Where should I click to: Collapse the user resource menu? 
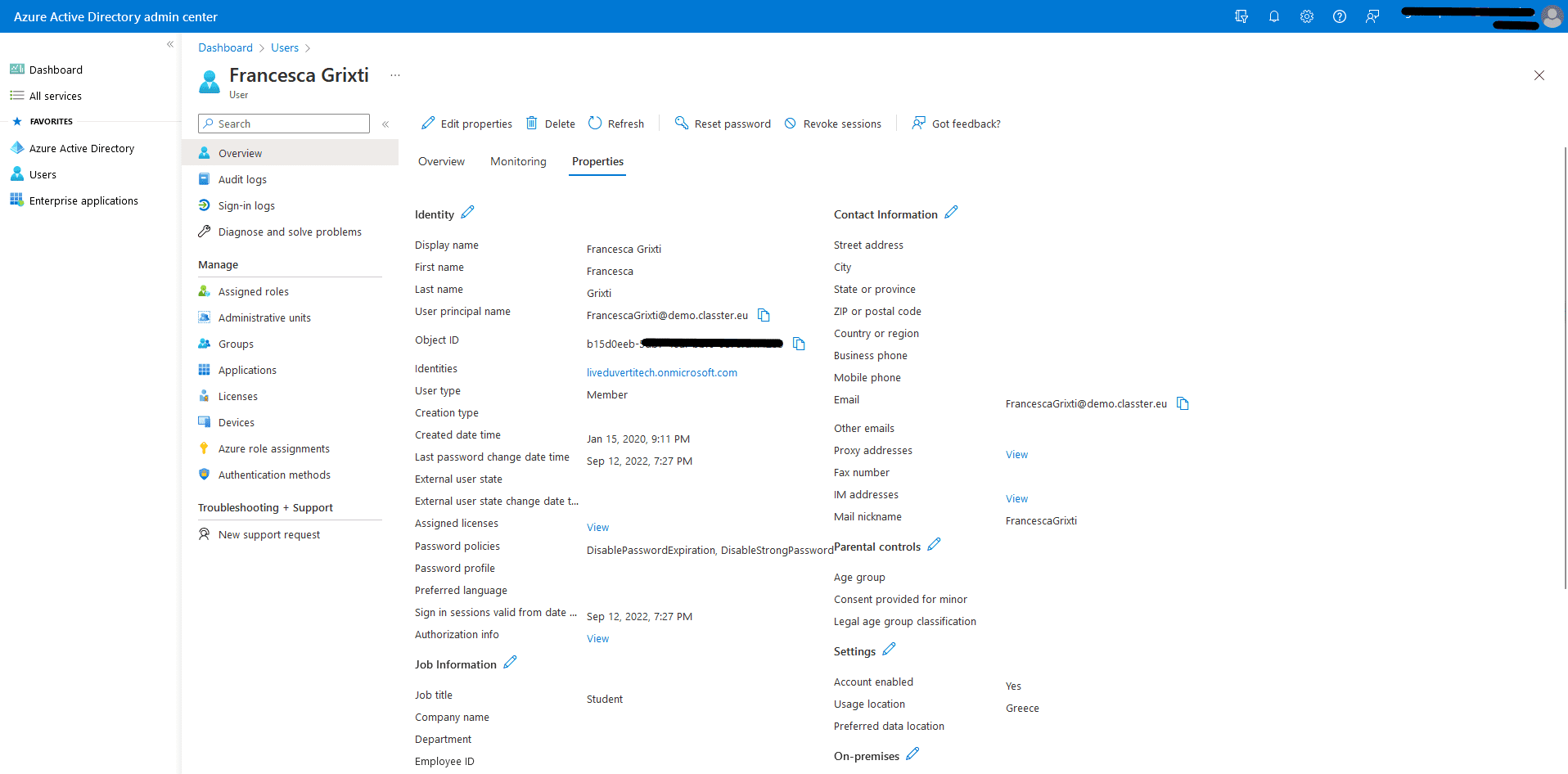pyautogui.click(x=385, y=124)
